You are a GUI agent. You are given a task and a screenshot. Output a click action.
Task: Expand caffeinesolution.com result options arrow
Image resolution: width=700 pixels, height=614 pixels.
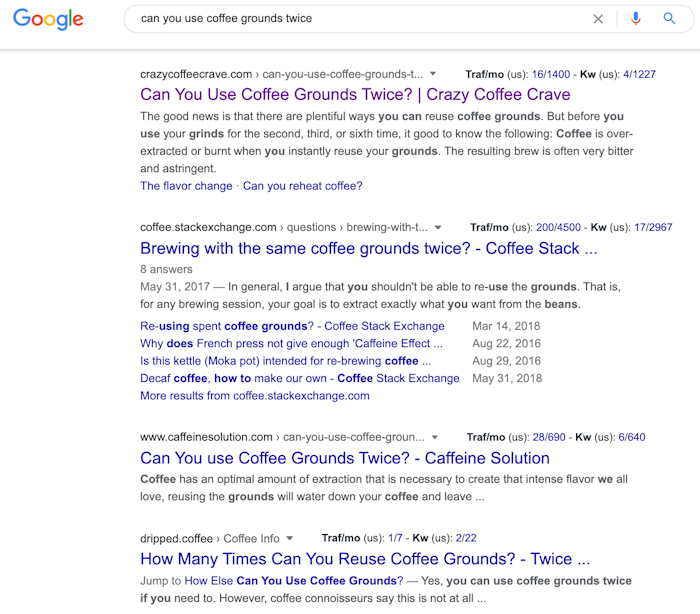(x=434, y=438)
